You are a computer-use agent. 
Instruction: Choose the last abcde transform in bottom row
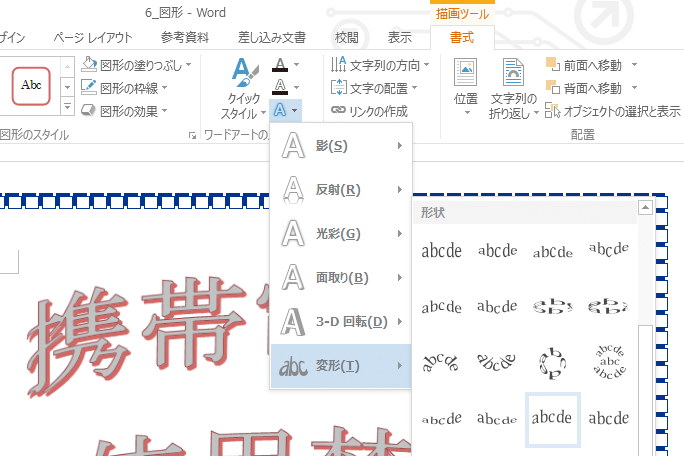609,419
